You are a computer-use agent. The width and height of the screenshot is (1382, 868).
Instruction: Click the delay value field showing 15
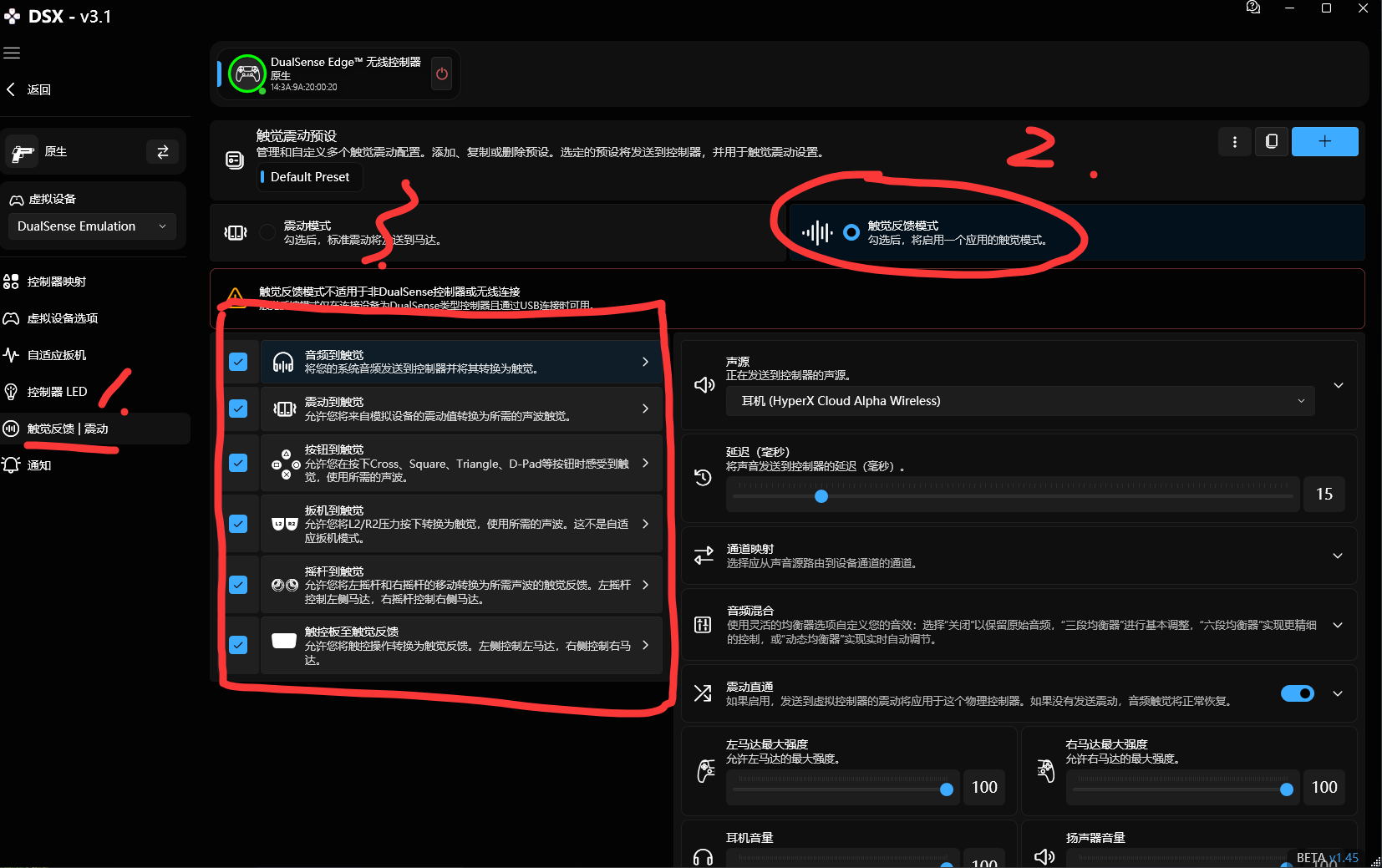click(1324, 495)
